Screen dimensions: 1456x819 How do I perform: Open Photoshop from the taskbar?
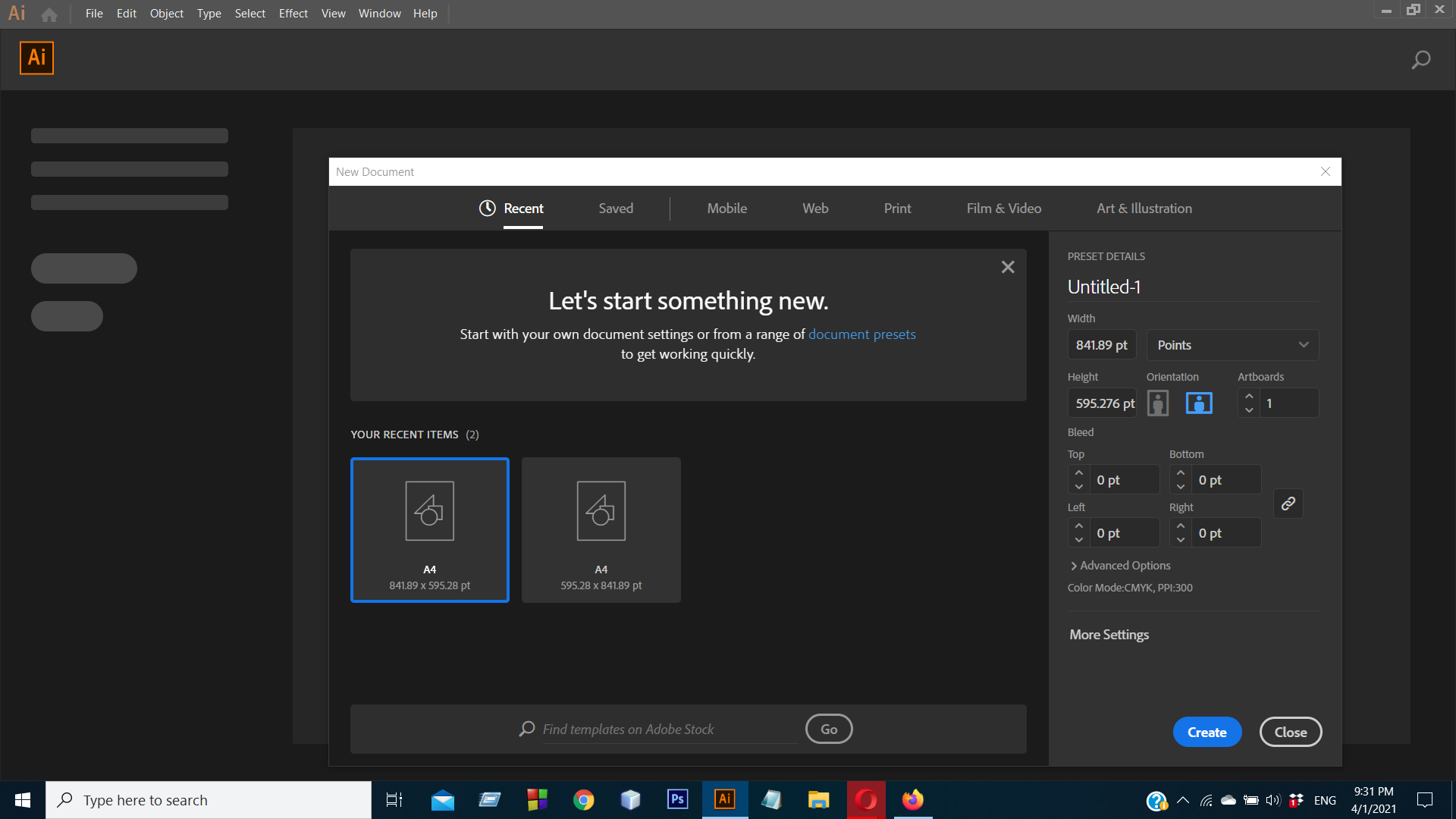coord(677,800)
